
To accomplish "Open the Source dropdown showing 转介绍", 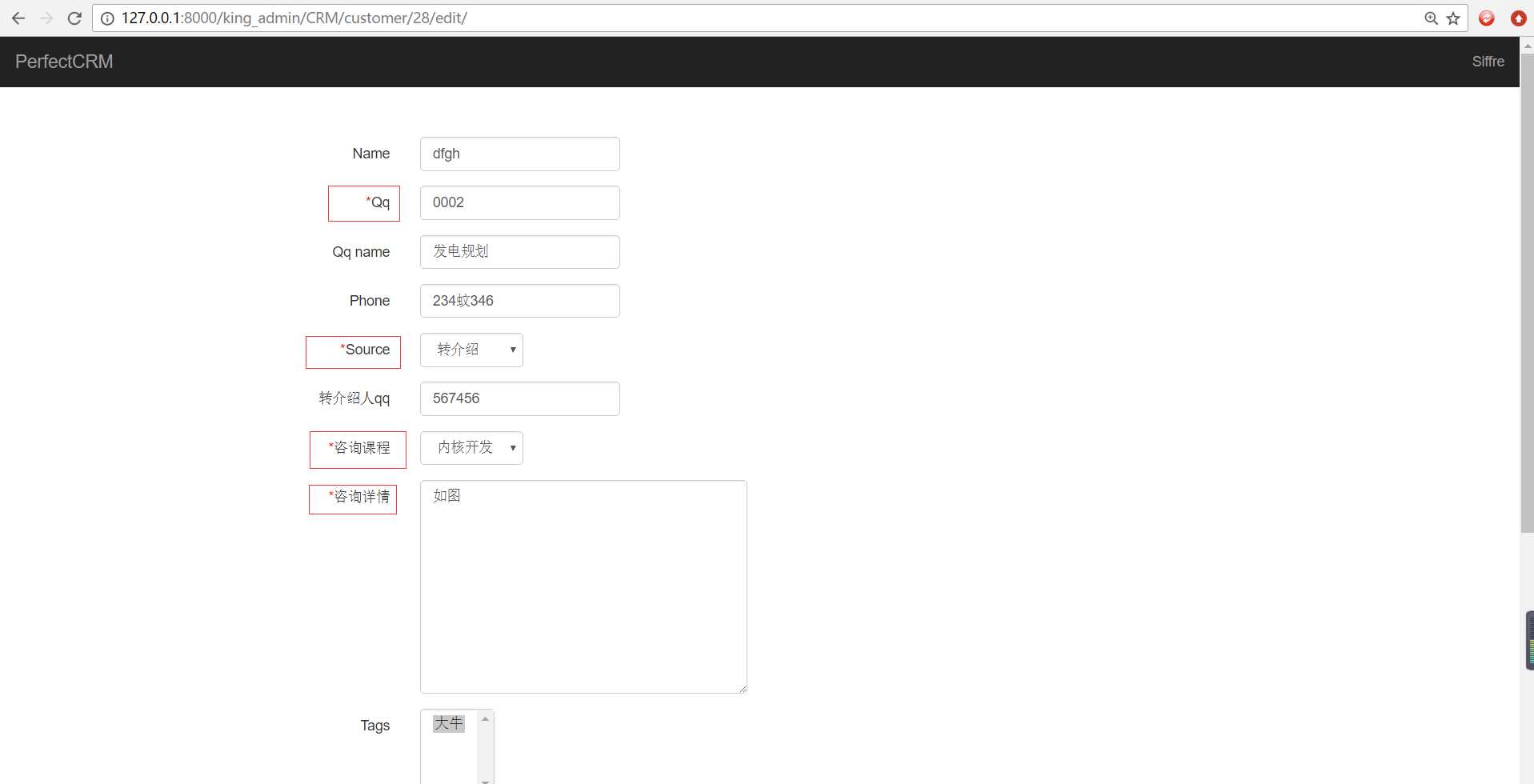I will pyautogui.click(x=471, y=350).
